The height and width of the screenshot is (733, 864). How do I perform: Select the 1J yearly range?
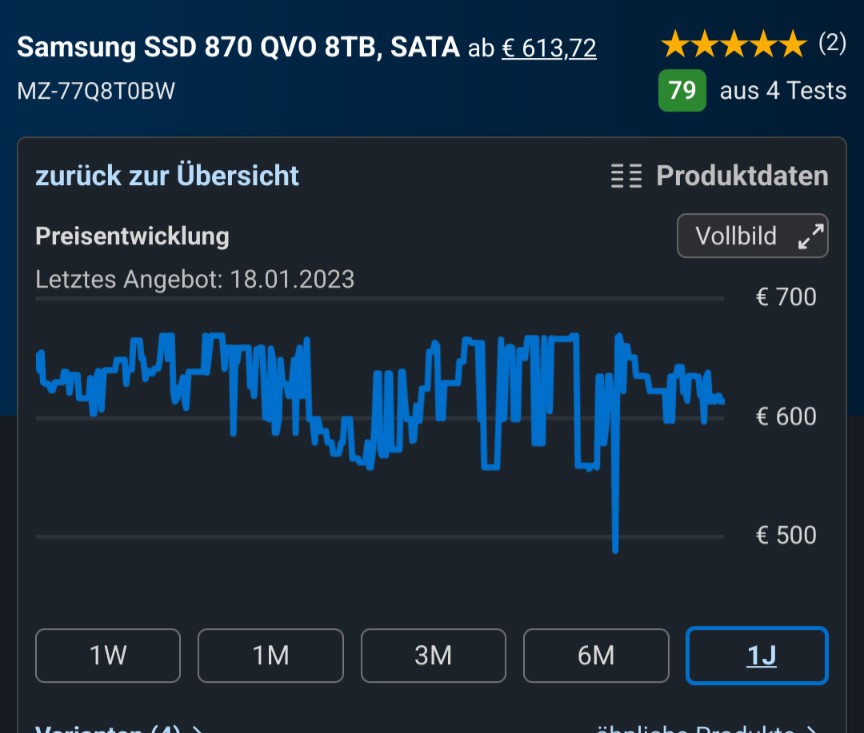pyautogui.click(x=757, y=656)
